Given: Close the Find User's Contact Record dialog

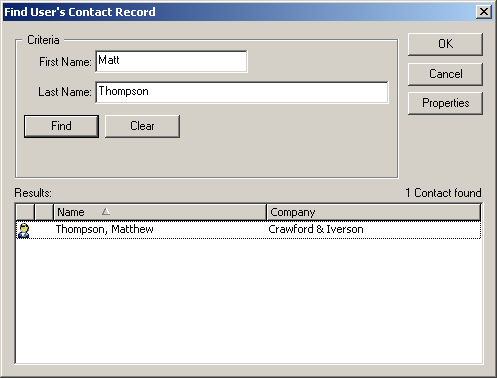Looking at the screenshot, I should pos(484,12).
